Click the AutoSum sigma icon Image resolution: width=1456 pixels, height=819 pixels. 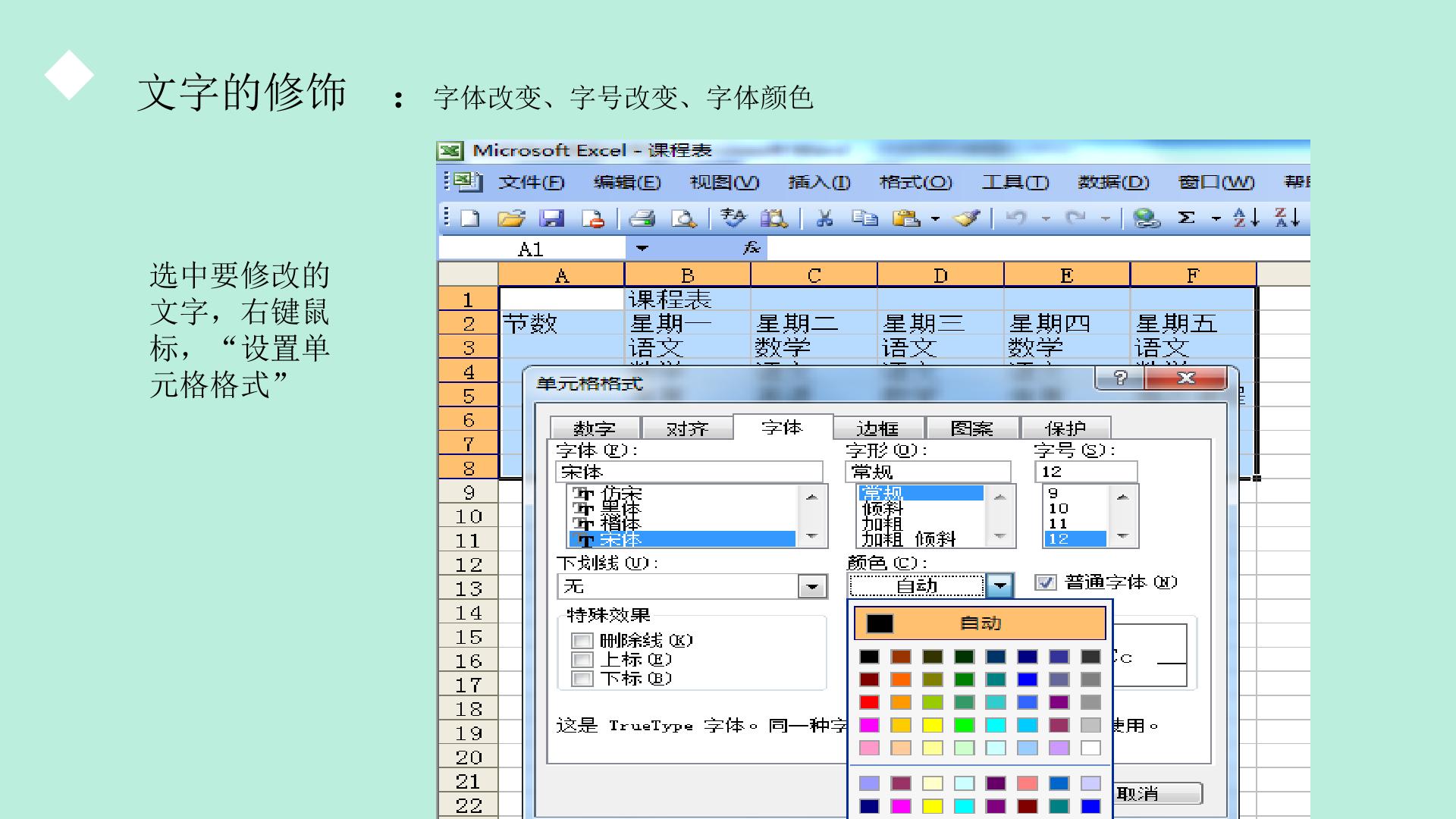[x=1187, y=218]
